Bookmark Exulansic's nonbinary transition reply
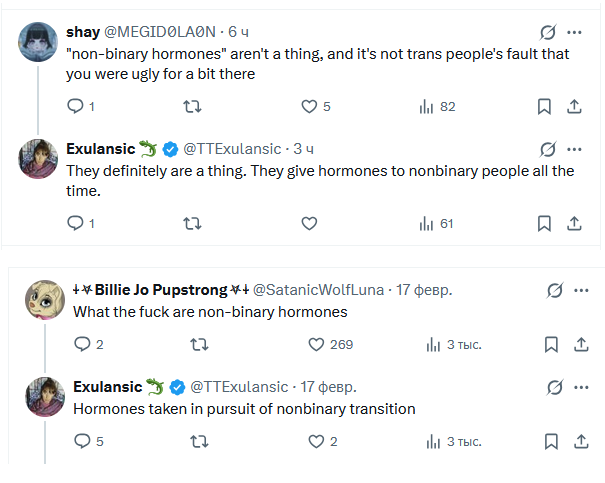 (551, 441)
